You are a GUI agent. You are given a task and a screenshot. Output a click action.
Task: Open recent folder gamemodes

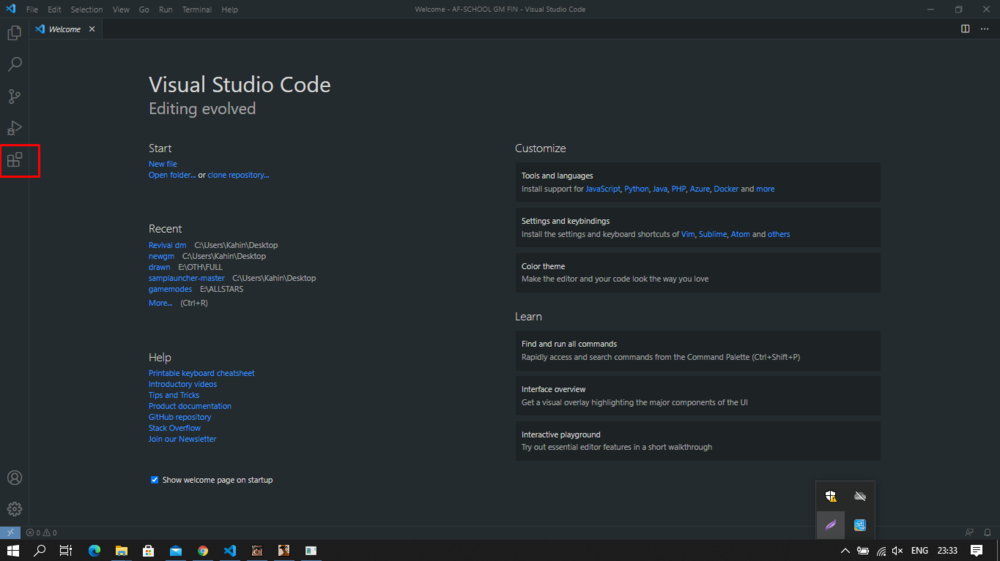(170, 289)
